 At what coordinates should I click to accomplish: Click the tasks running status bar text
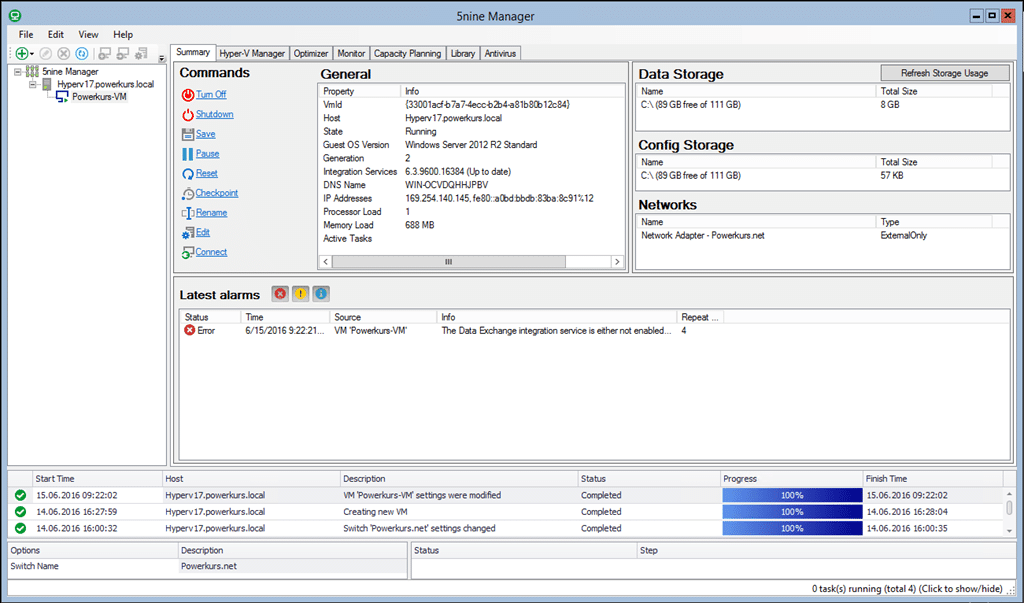907,589
